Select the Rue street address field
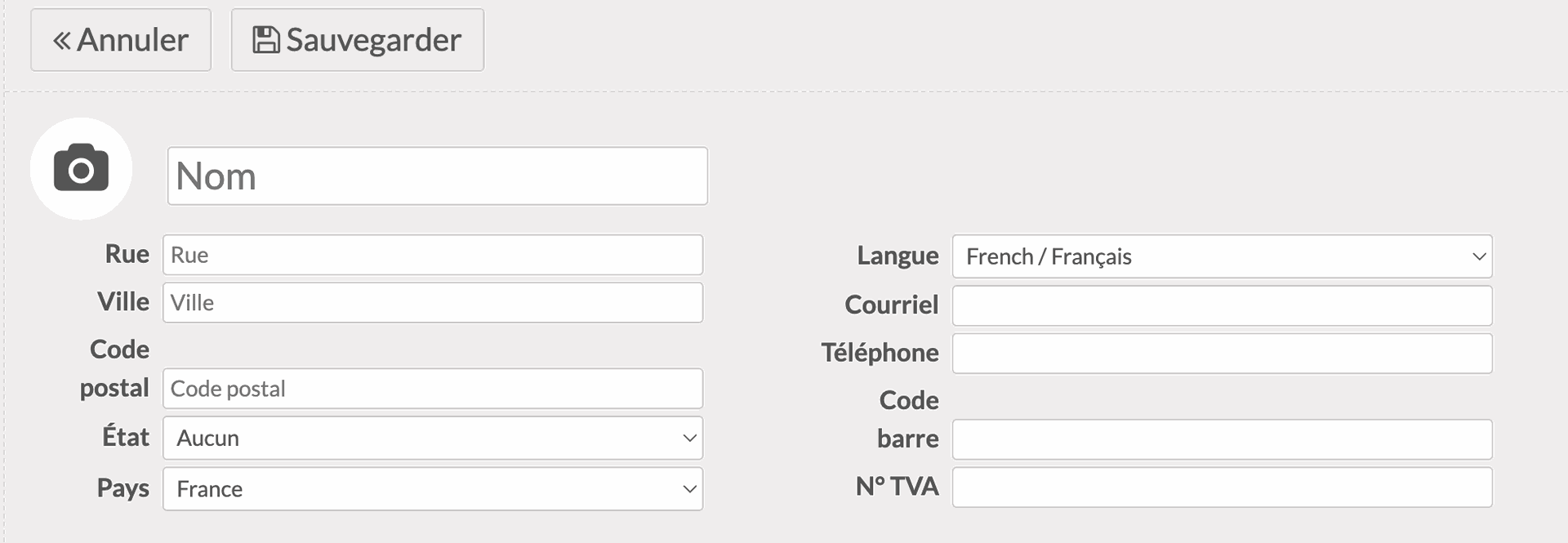 [x=432, y=254]
